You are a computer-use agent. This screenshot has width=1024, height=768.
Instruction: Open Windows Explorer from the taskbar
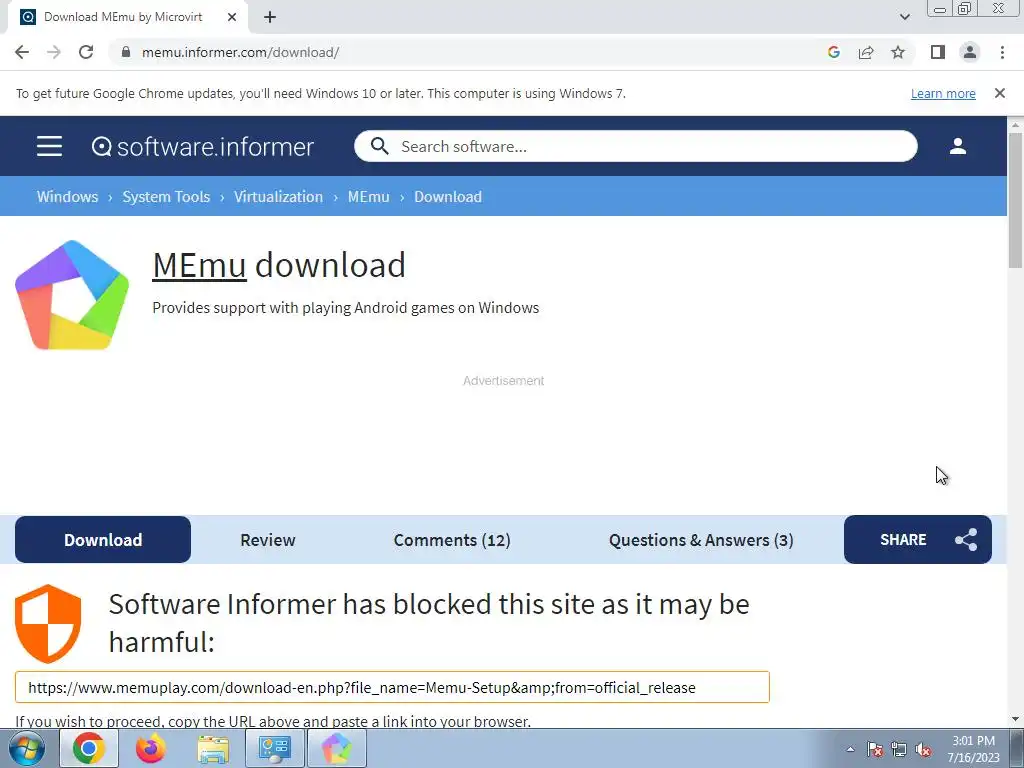coord(213,748)
